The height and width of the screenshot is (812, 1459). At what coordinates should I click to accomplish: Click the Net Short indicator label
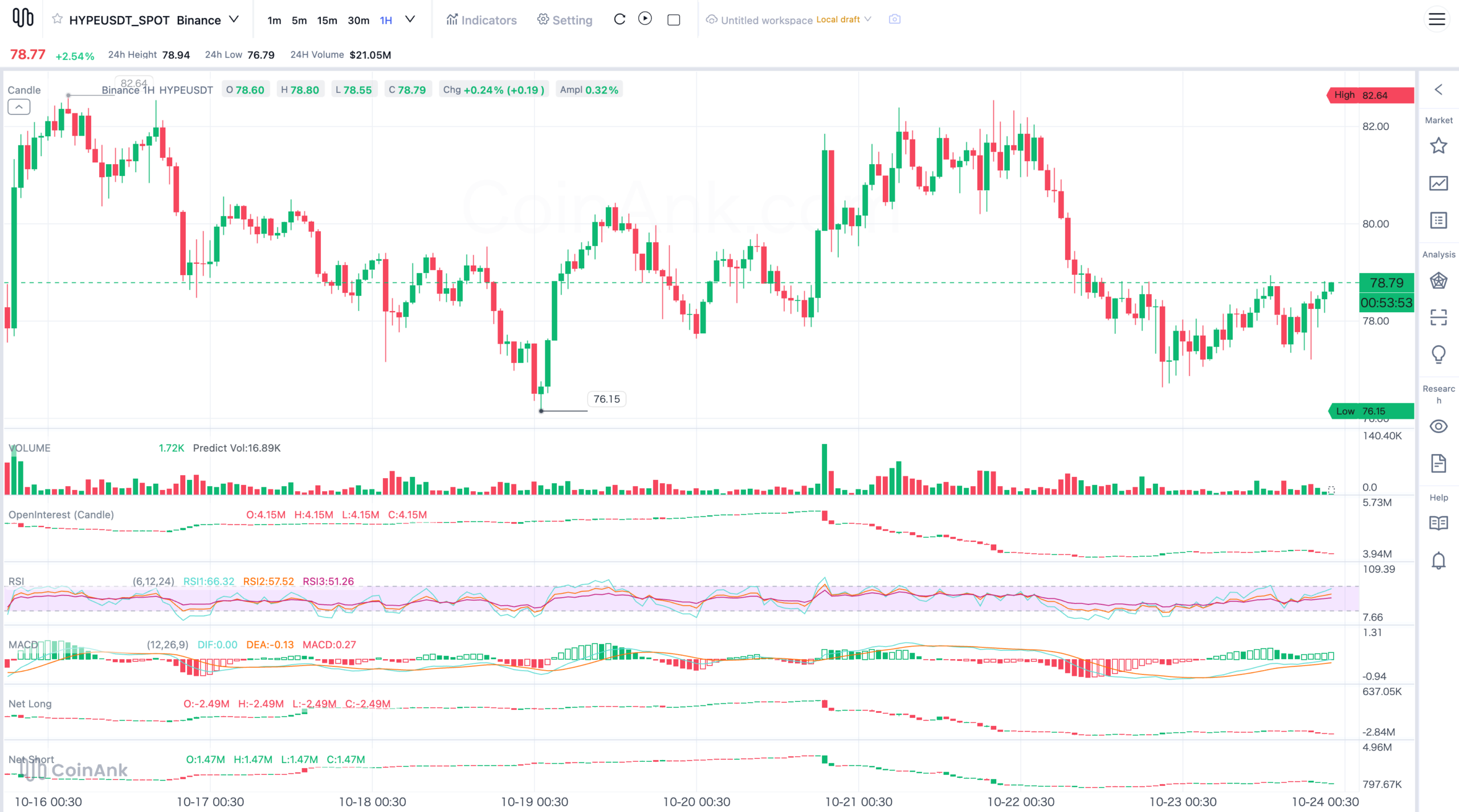(31, 760)
